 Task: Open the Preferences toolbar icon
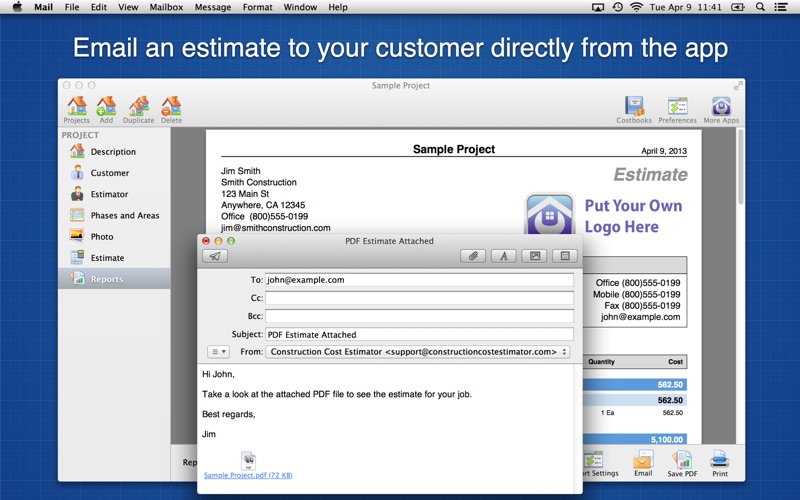point(677,108)
